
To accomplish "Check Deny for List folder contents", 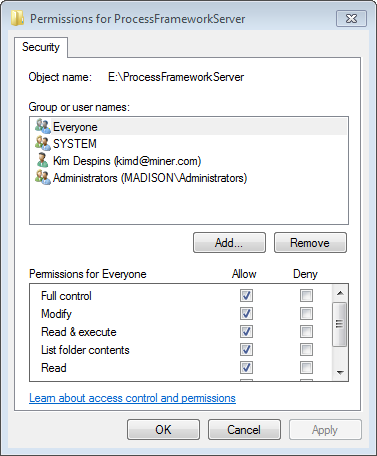I will (x=306, y=349).
